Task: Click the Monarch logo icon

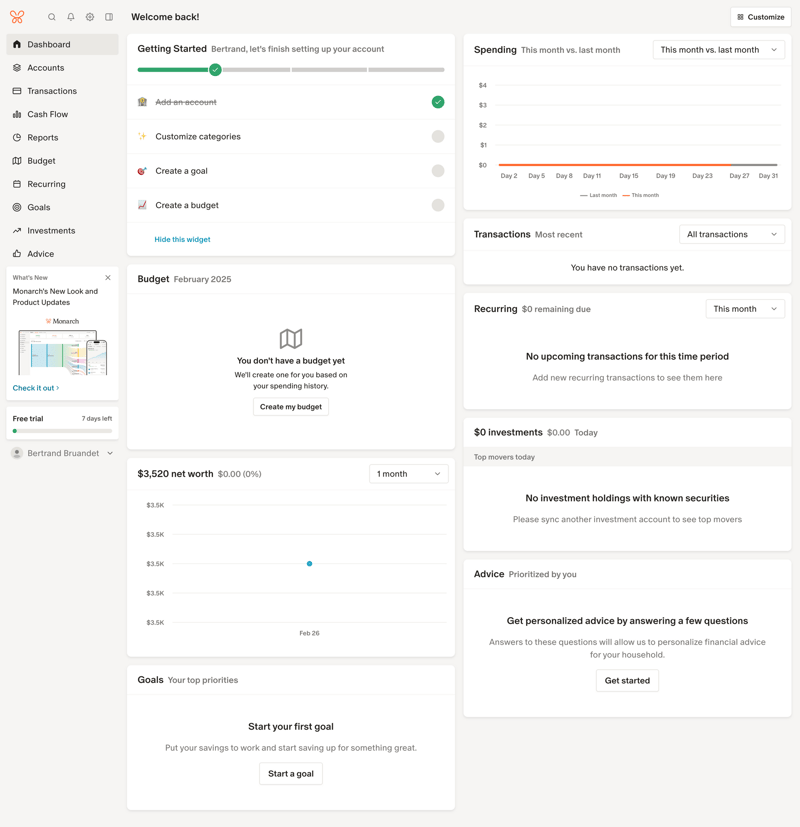Action: [18, 16]
